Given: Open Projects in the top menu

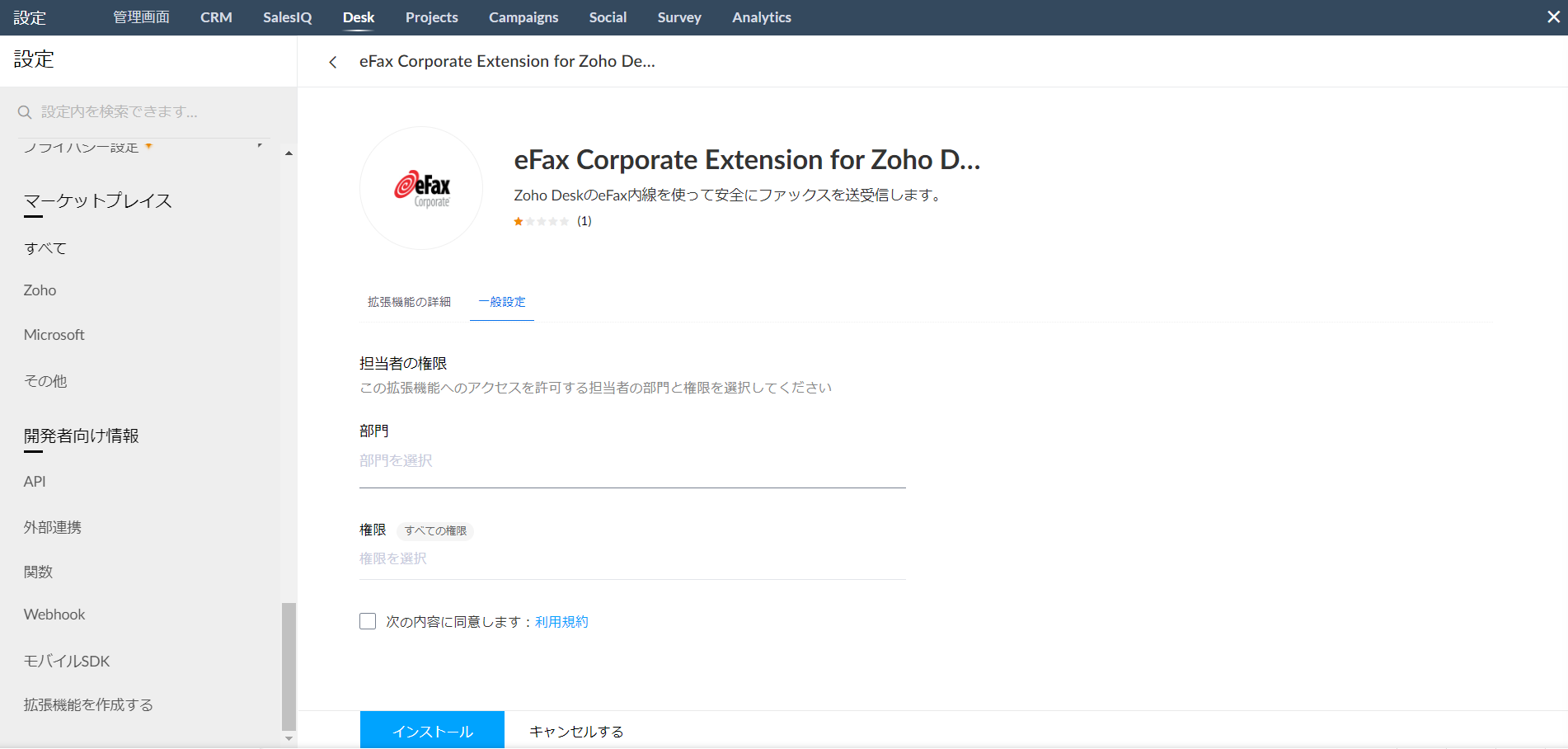Looking at the screenshot, I should (432, 17).
